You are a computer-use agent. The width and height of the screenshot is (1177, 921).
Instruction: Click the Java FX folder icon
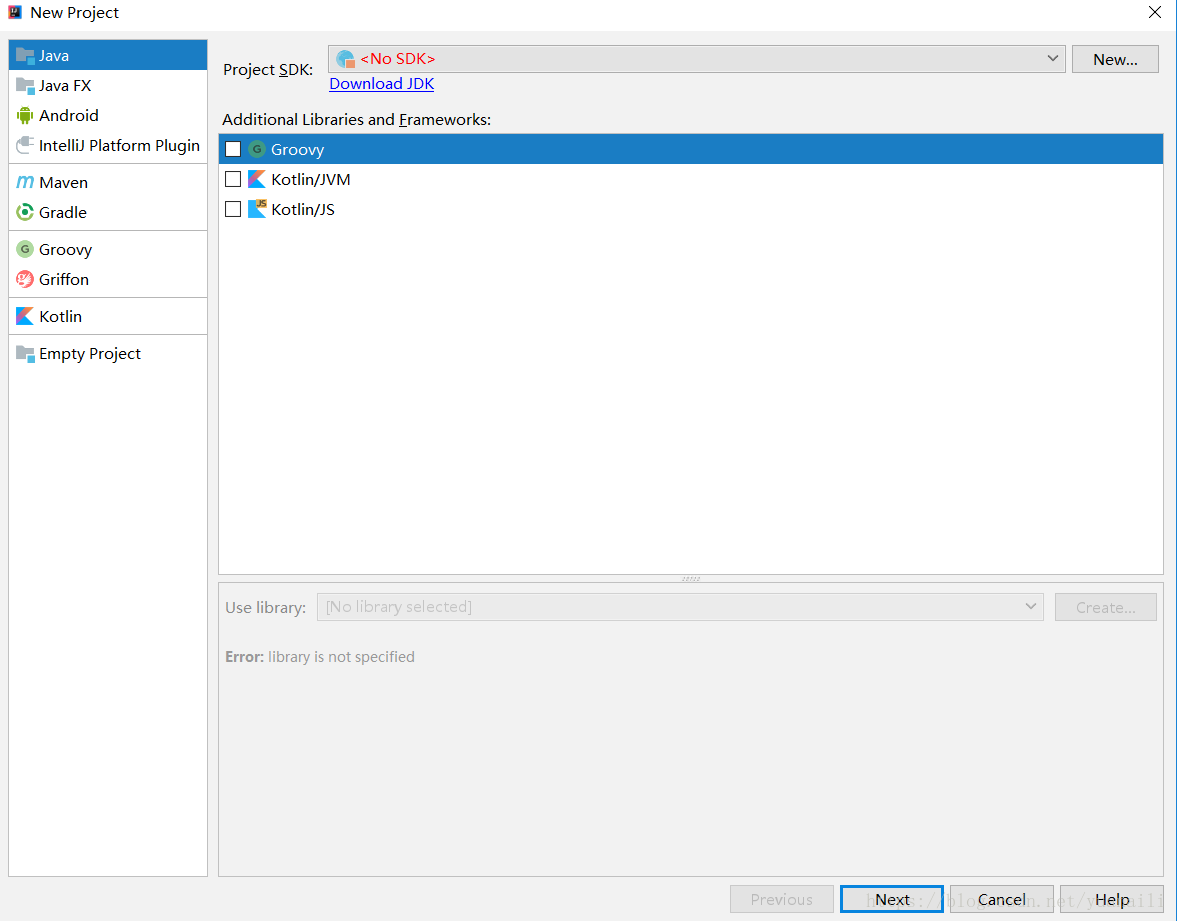(25, 86)
